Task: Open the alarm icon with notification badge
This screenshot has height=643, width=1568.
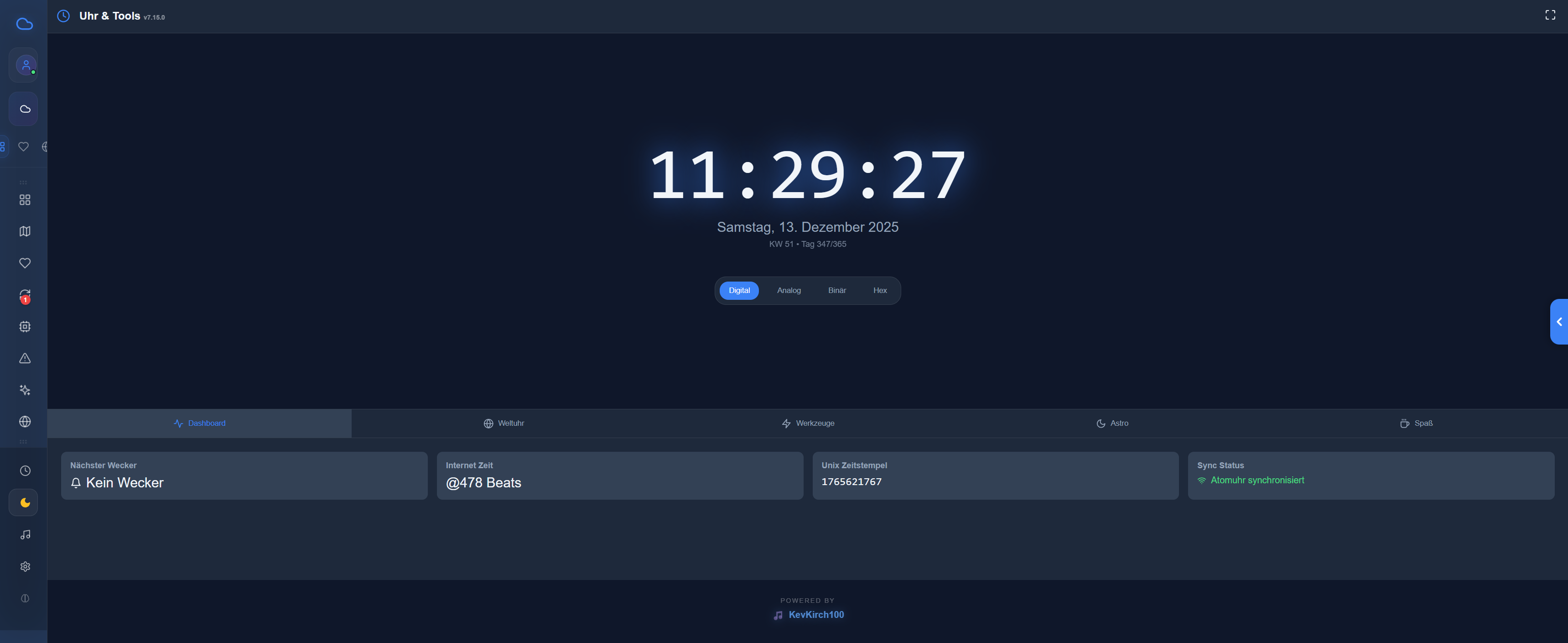Action: 24,295
